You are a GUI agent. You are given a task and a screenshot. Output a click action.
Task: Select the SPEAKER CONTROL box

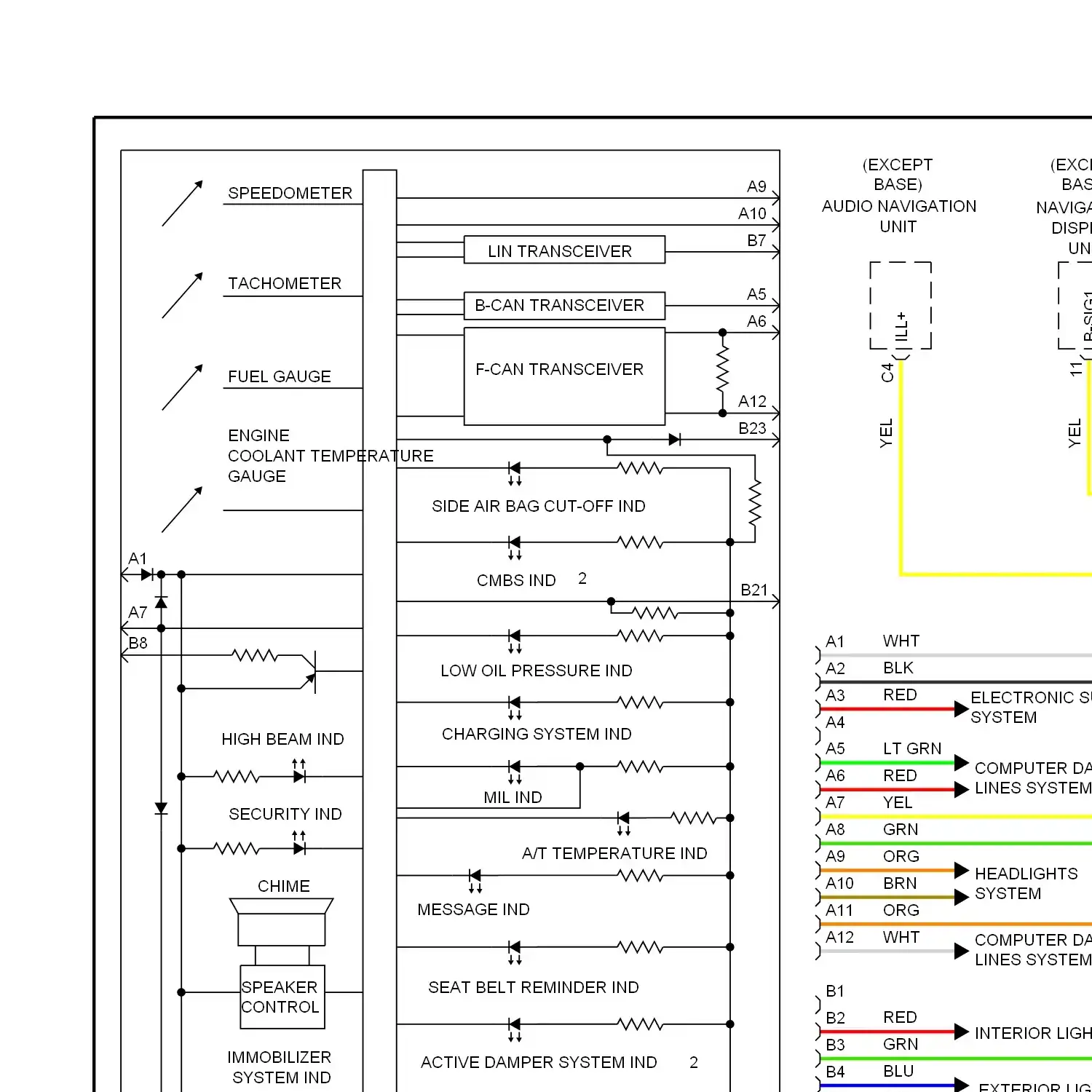282,997
